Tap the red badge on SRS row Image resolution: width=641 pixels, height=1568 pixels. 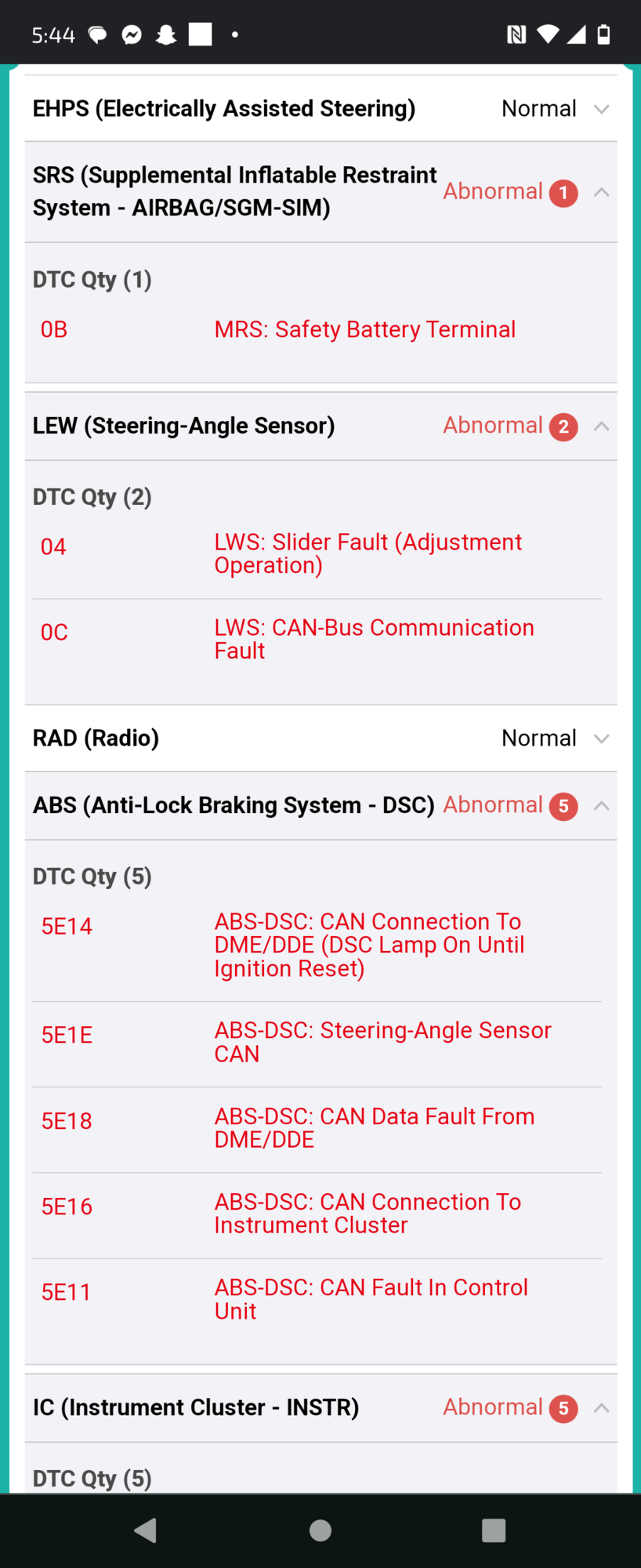[x=563, y=193]
